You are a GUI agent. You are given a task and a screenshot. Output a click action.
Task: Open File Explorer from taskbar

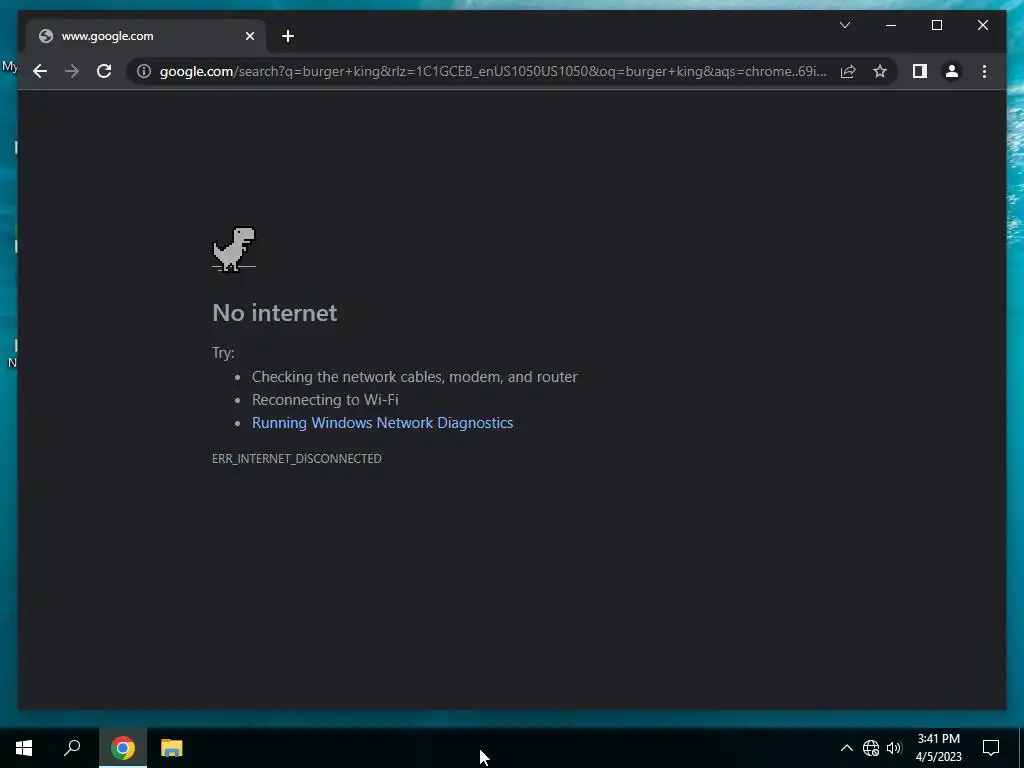point(172,748)
